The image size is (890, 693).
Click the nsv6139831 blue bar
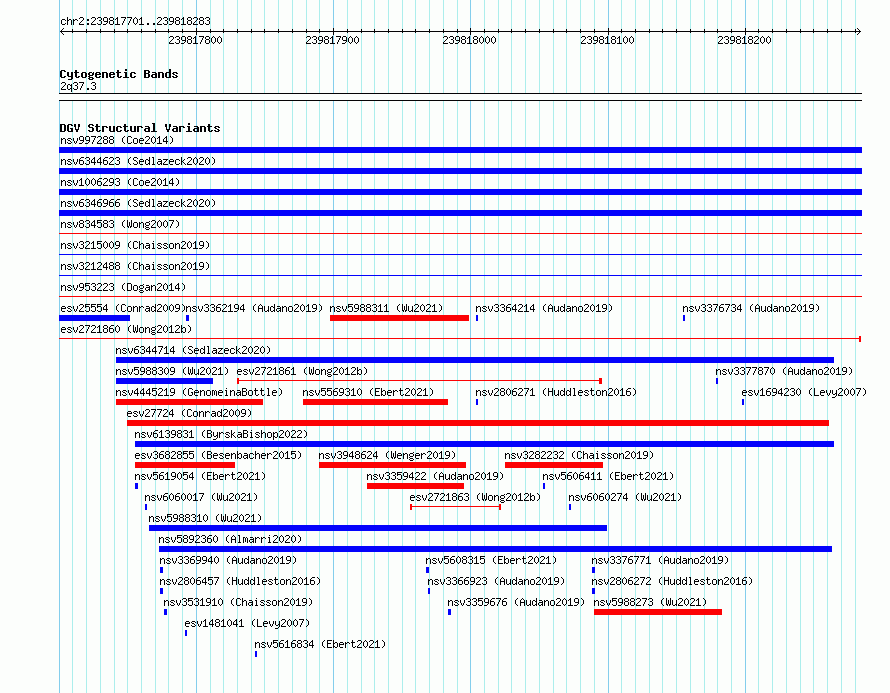click(484, 444)
